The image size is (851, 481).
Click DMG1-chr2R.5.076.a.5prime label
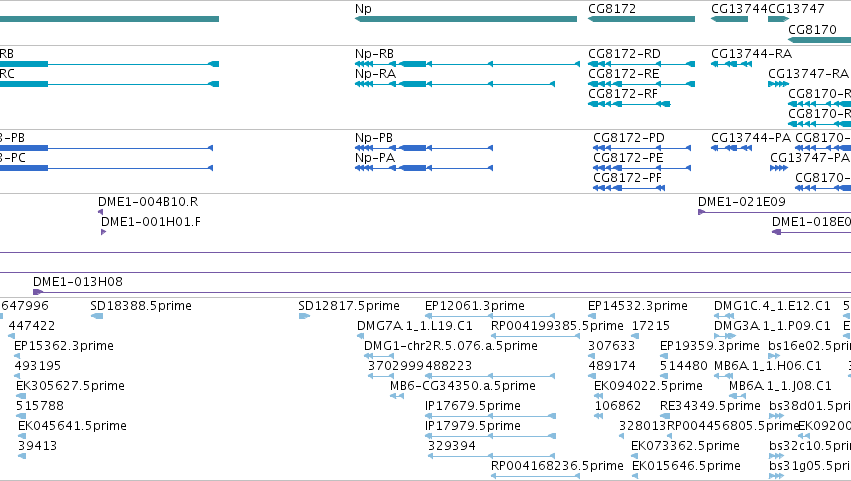[x=450, y=346]
